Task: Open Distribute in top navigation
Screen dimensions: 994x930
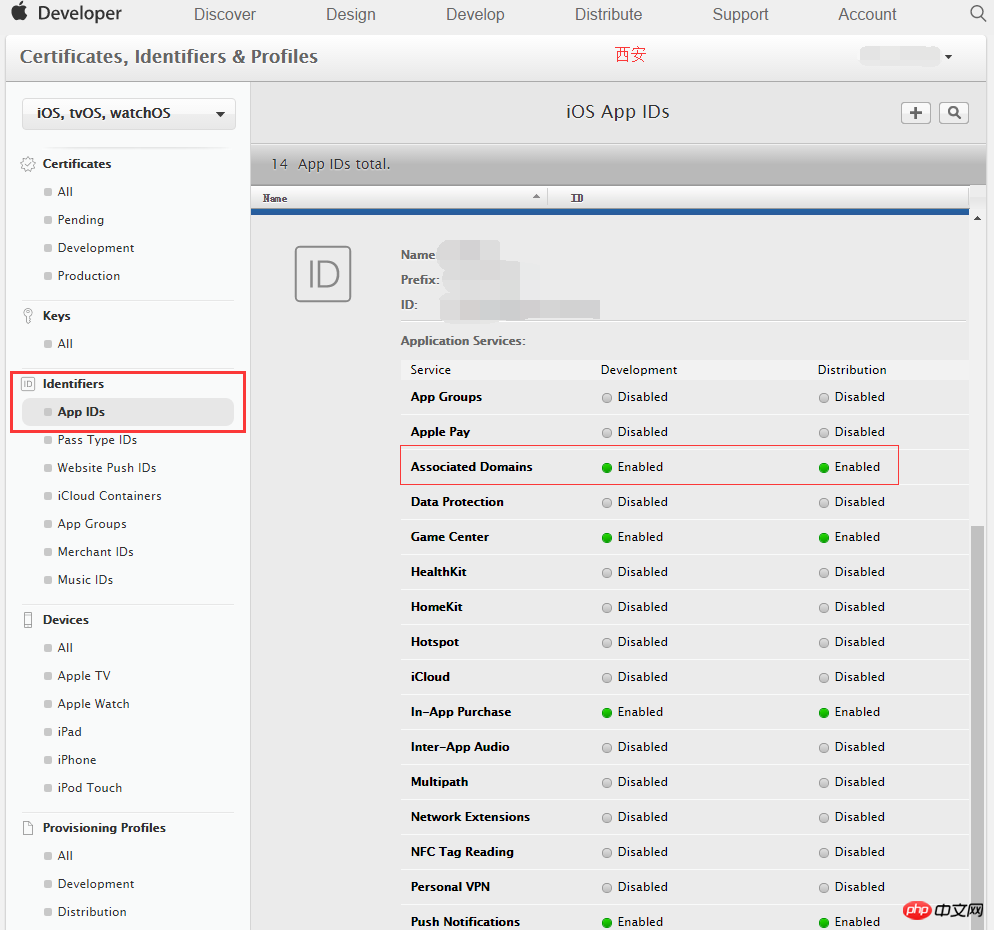Action: point(608,14)
